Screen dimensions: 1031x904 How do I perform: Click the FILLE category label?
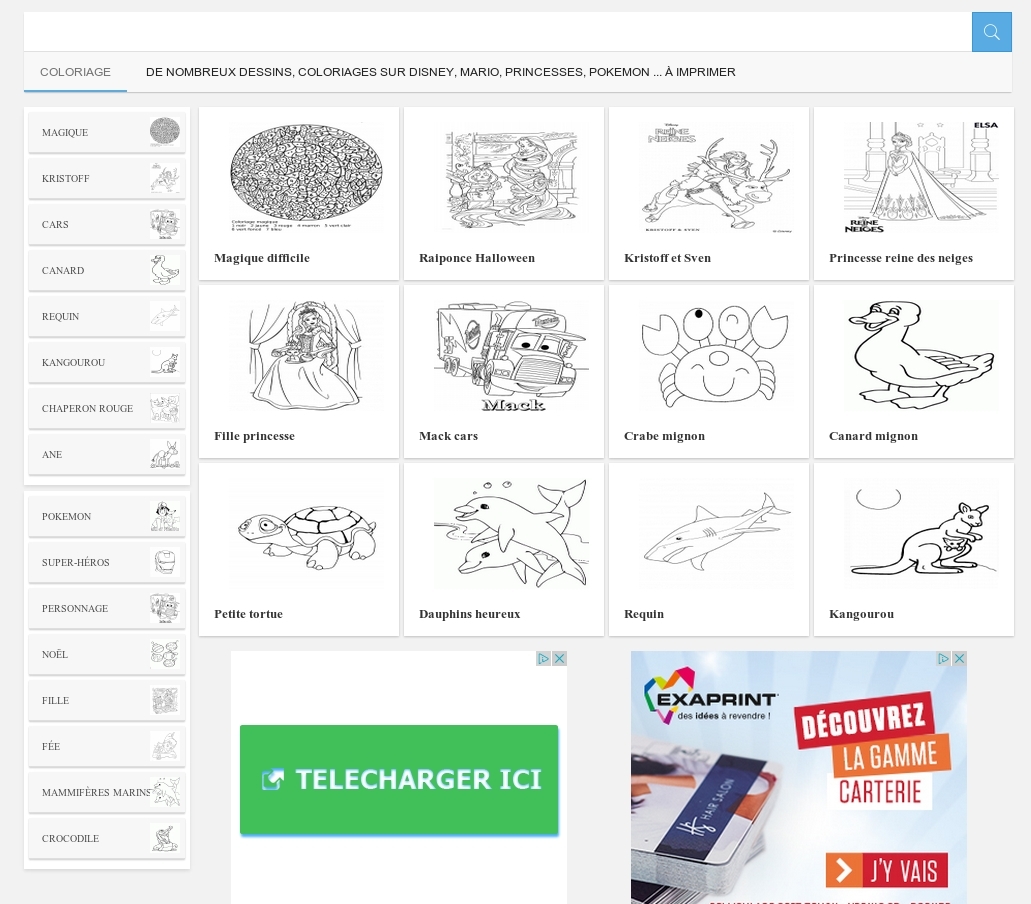(x=55, y=701)
